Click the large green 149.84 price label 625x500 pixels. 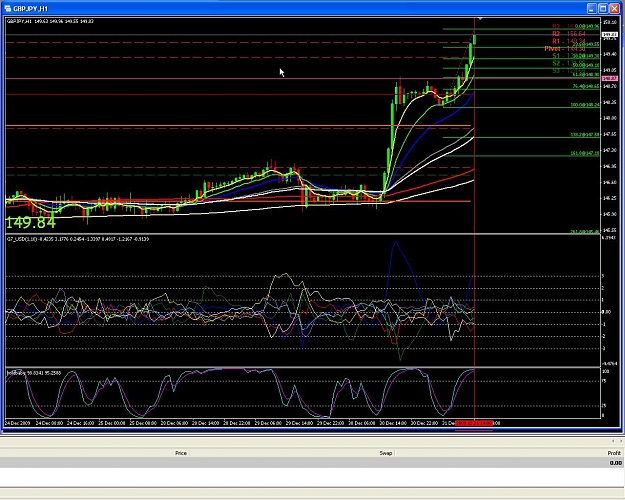tap(31, 223)
